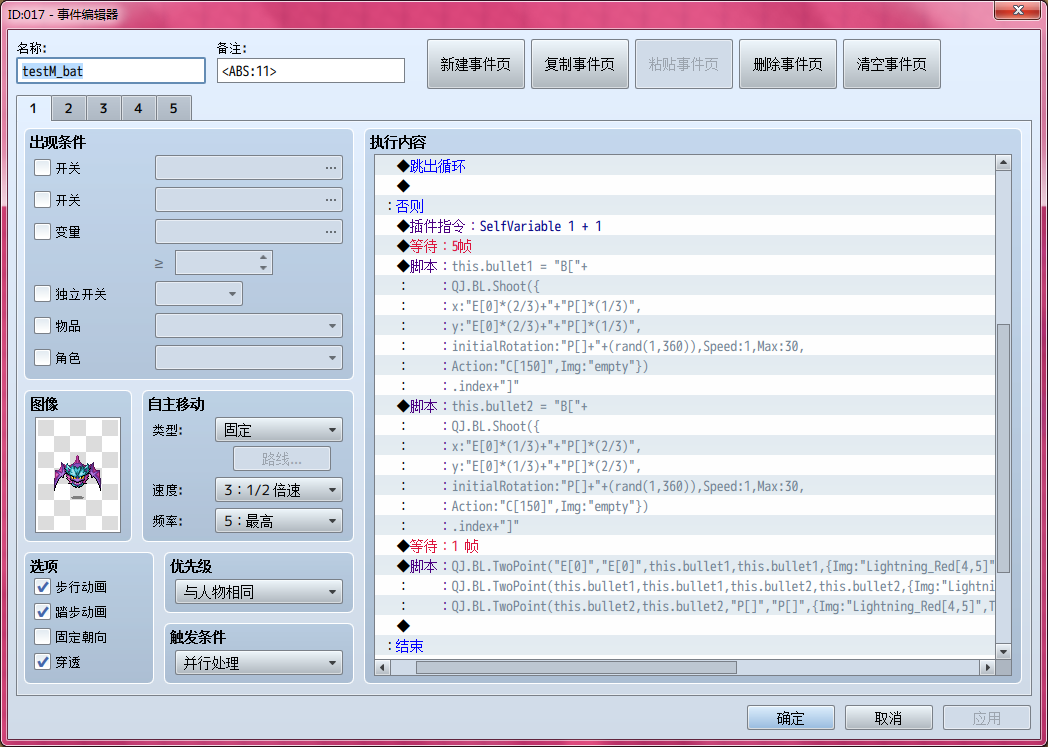1048x747 pixels.
Task: Open the 类型 movement type dropdown
Action: pos(279,430)
